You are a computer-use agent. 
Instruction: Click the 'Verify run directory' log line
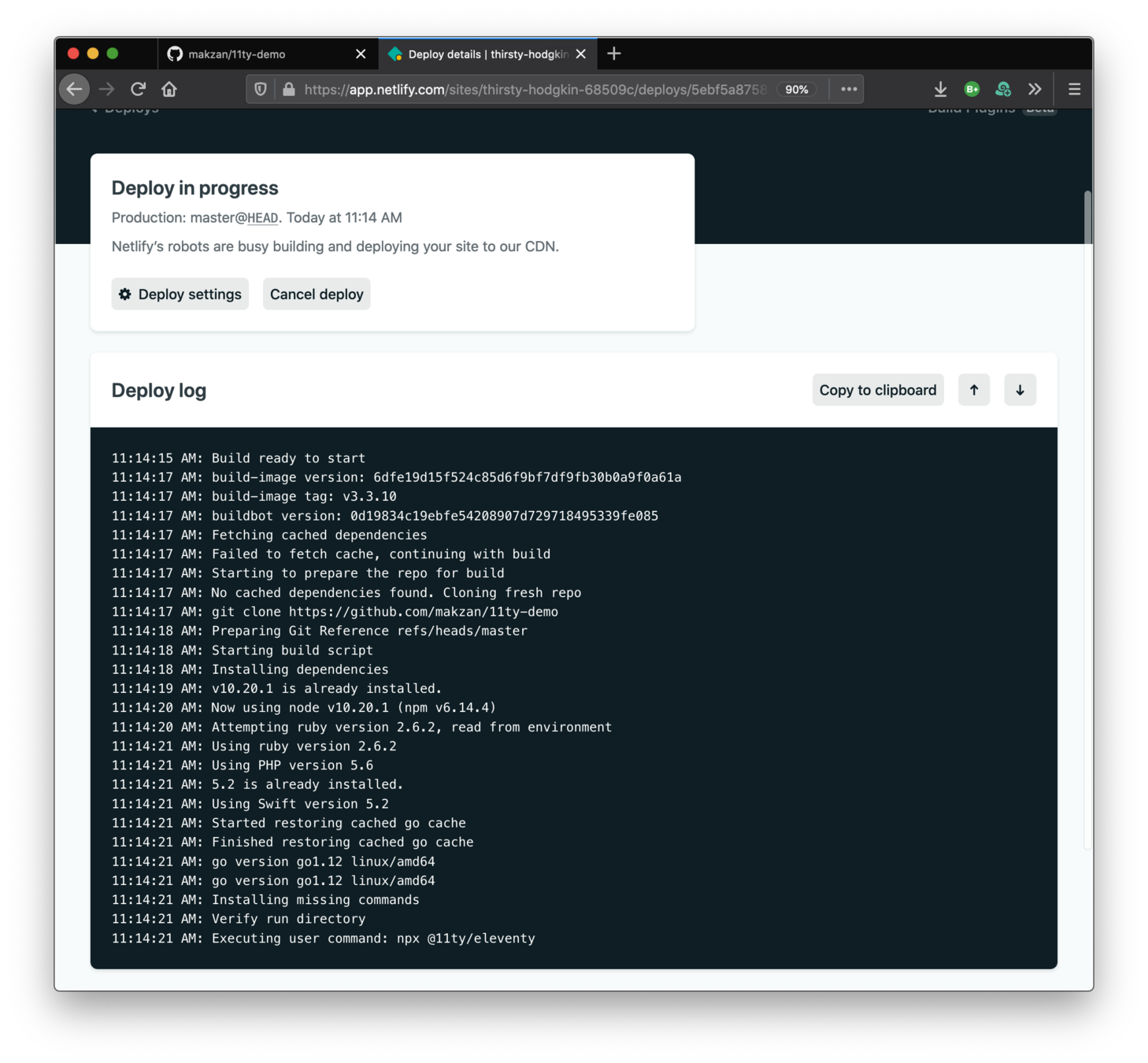click(x=239, y=919)
